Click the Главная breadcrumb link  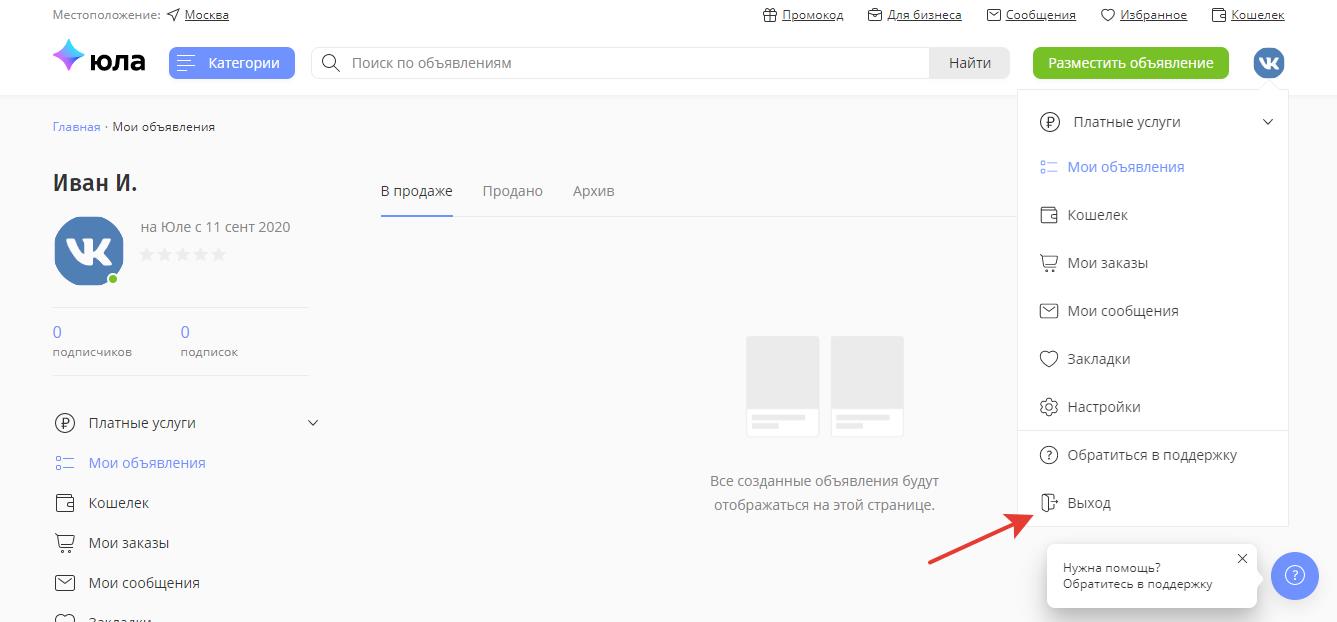pos(76,127)
